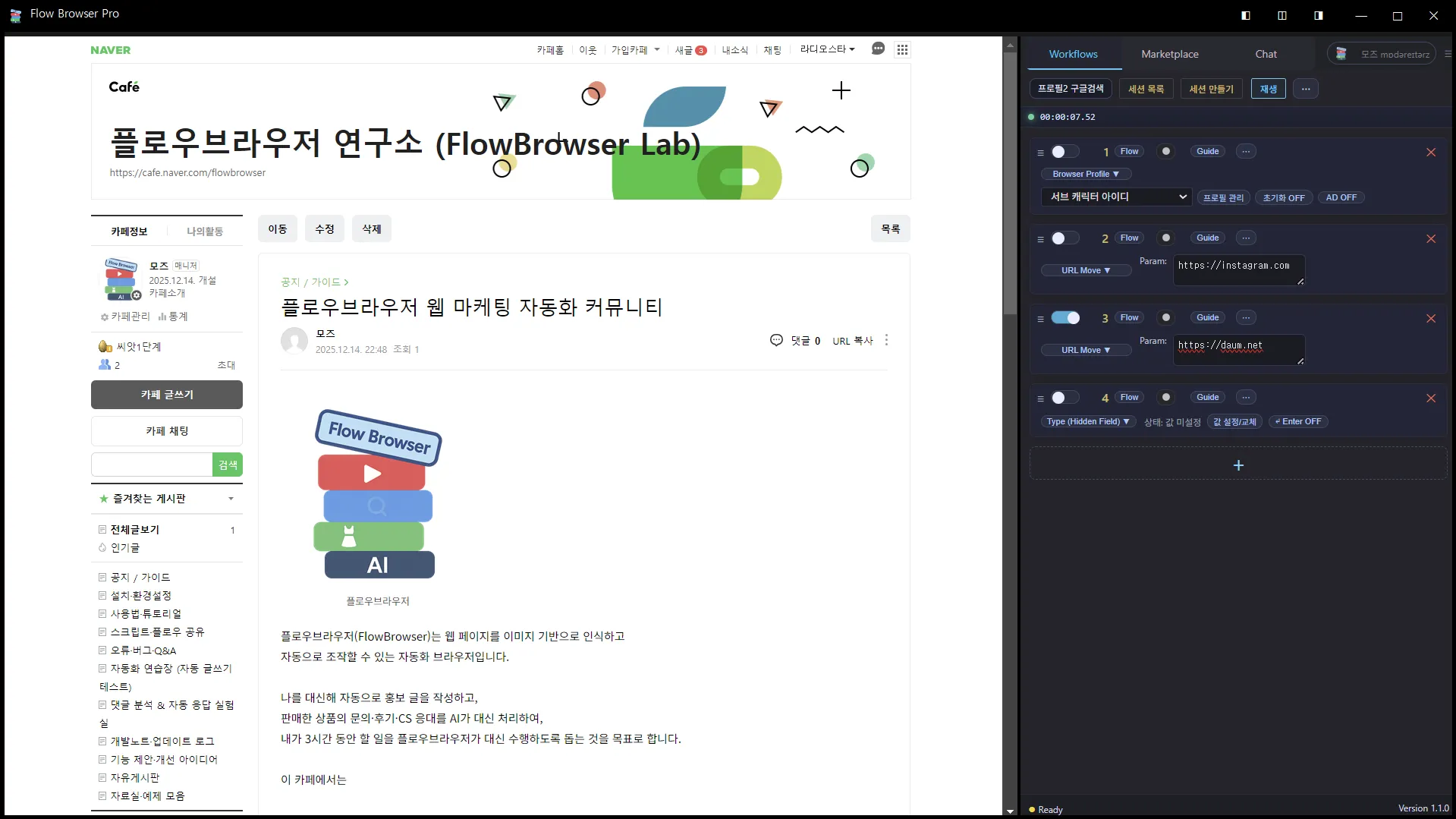Add a new workflow step with the plus icon

(1237, 465)
